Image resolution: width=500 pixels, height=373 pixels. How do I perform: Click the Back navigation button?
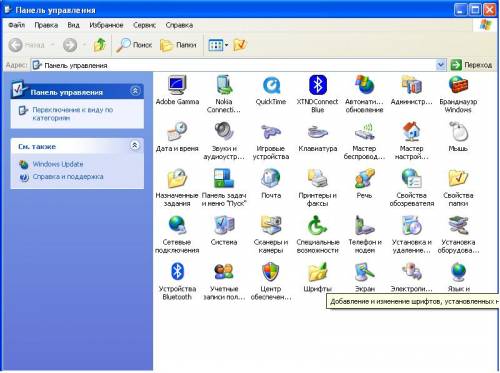coord(27,45)
